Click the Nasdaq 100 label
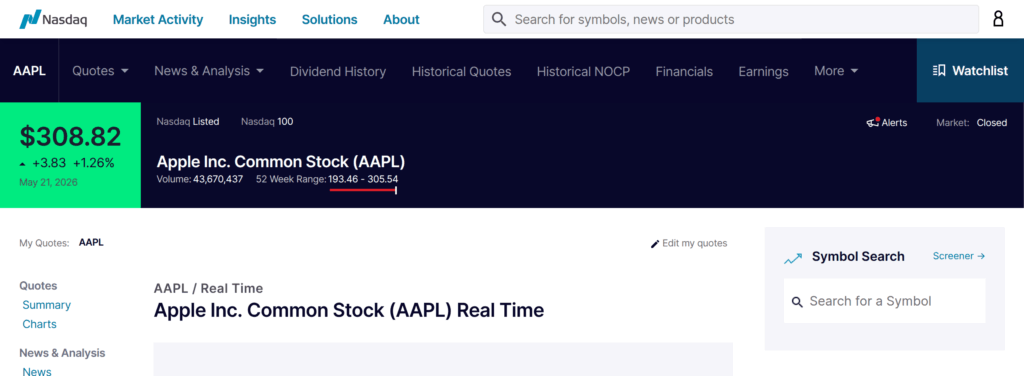This screenshot has width=1024, height=376. (x=267, y=121)
